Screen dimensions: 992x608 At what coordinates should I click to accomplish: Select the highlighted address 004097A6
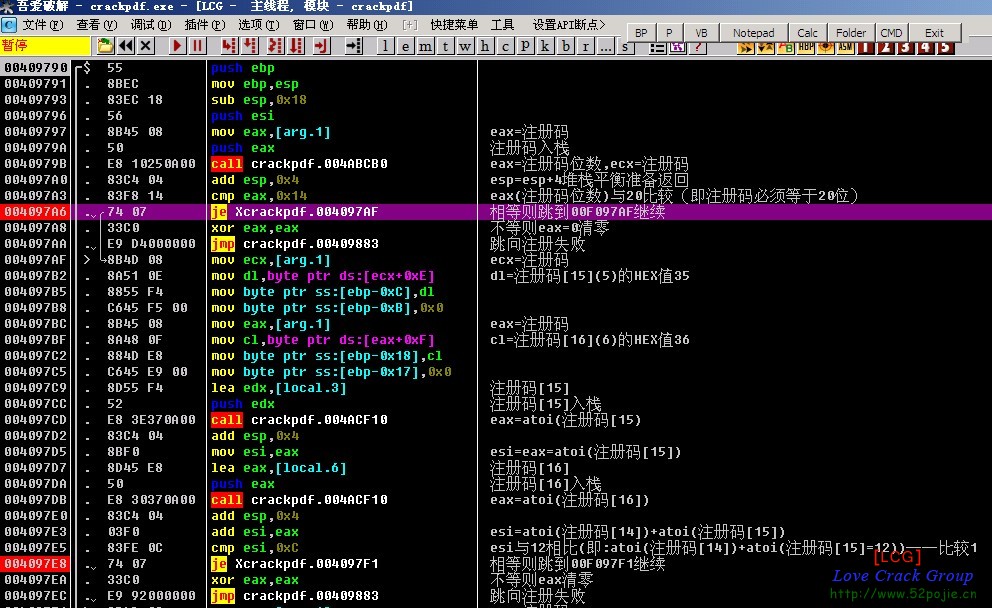[x=36, y=212]
